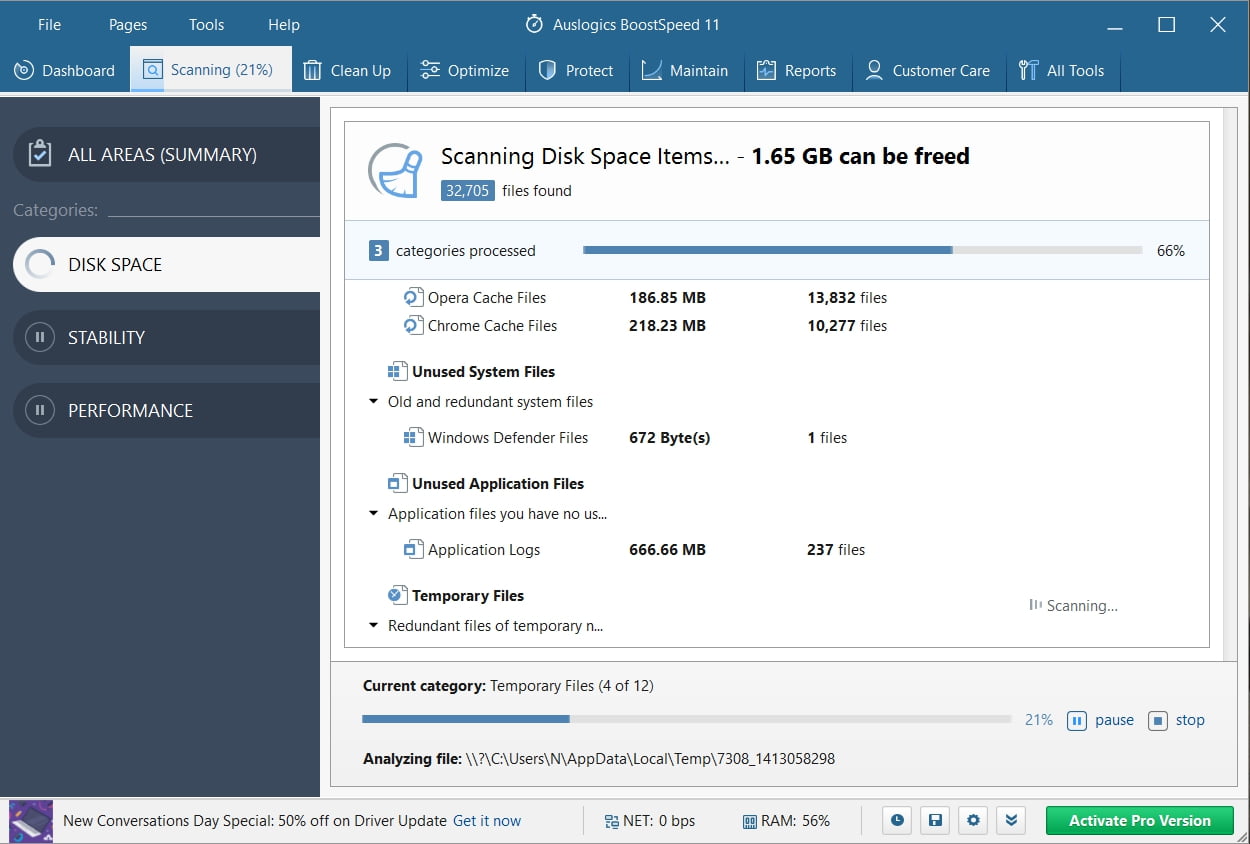Click the 21% scan progress bar
1250x844 pixels.
(x=687, y=719)
